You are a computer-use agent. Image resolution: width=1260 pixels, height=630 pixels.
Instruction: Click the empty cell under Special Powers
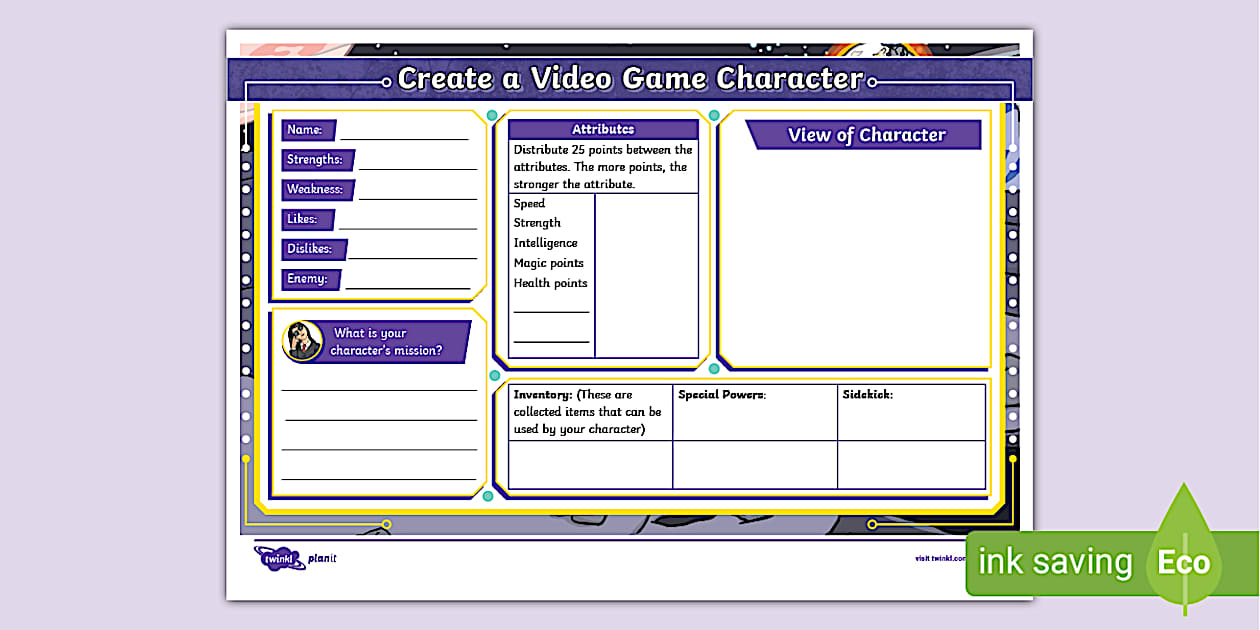[754, 465]
